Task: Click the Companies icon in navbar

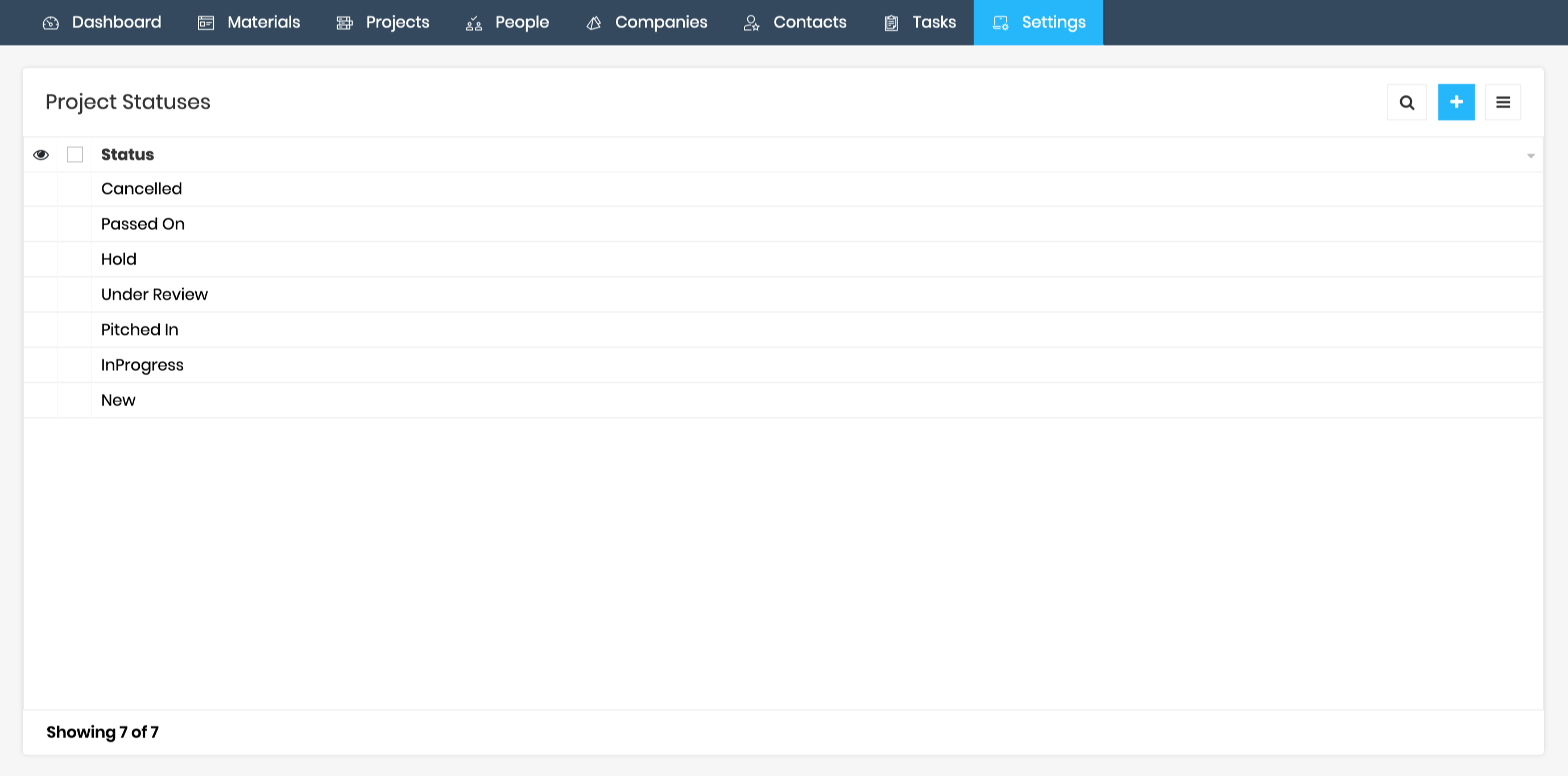Action: [x=594, y=23]
